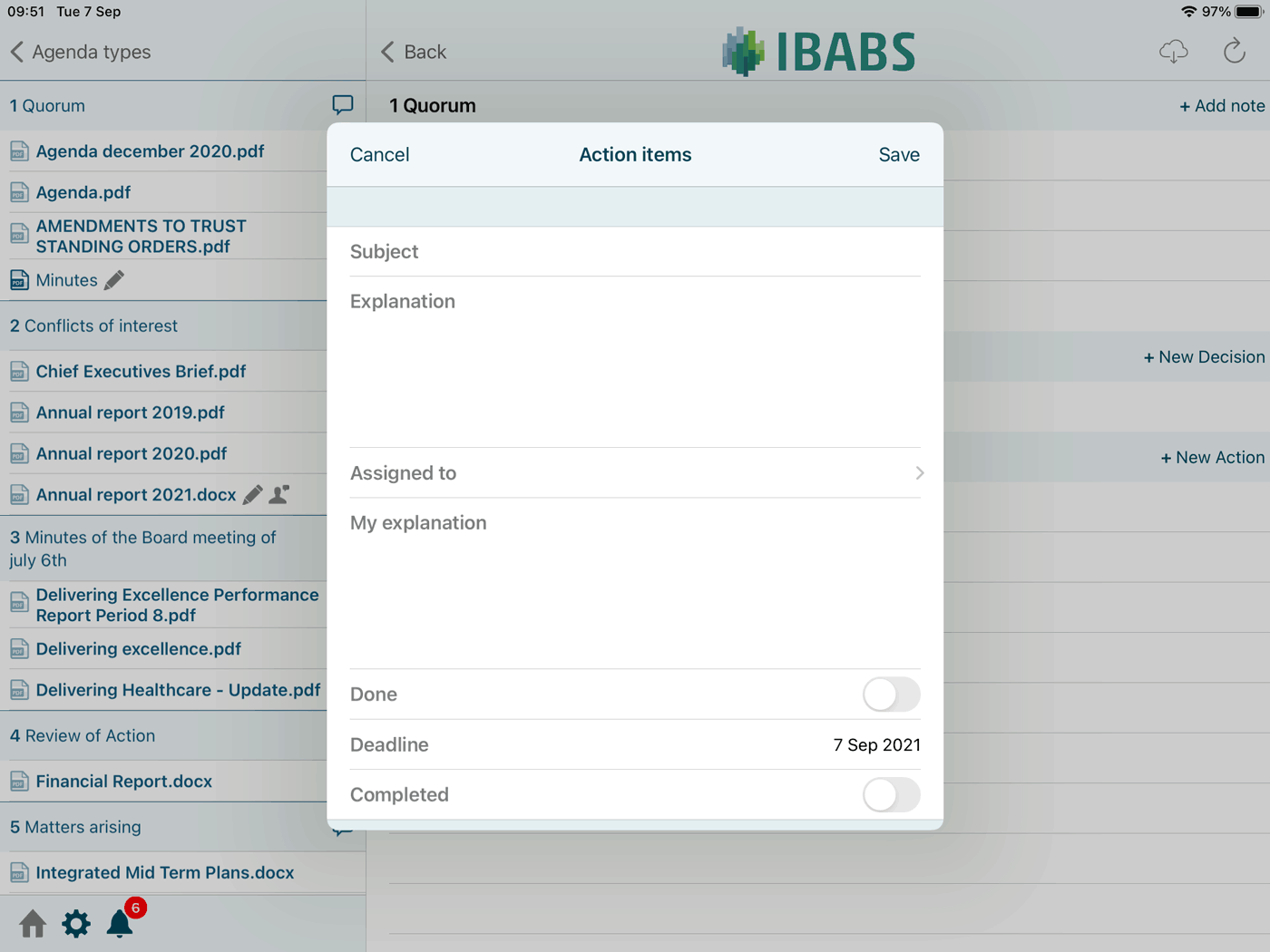Tap the My explanation text area

point(635,583)
